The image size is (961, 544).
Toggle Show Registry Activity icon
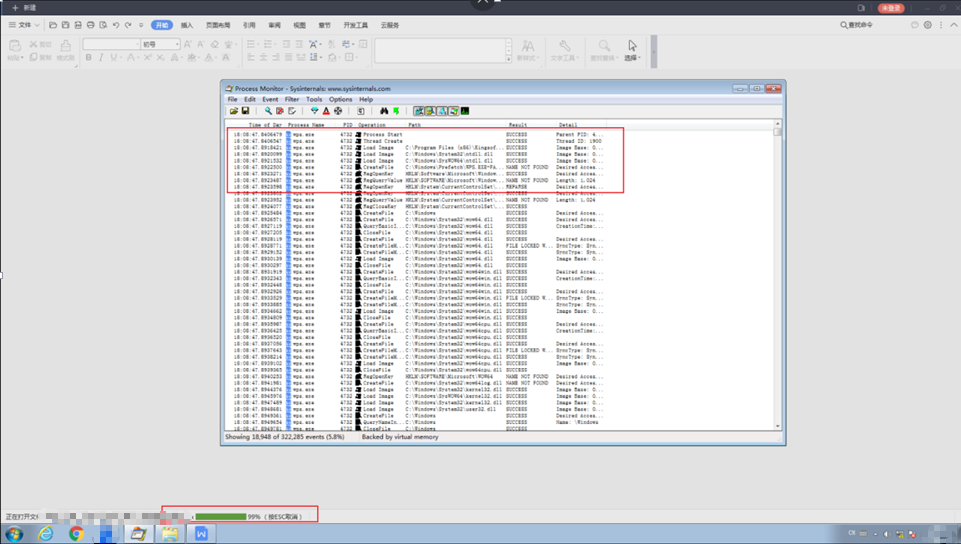(x=419, y=111)
